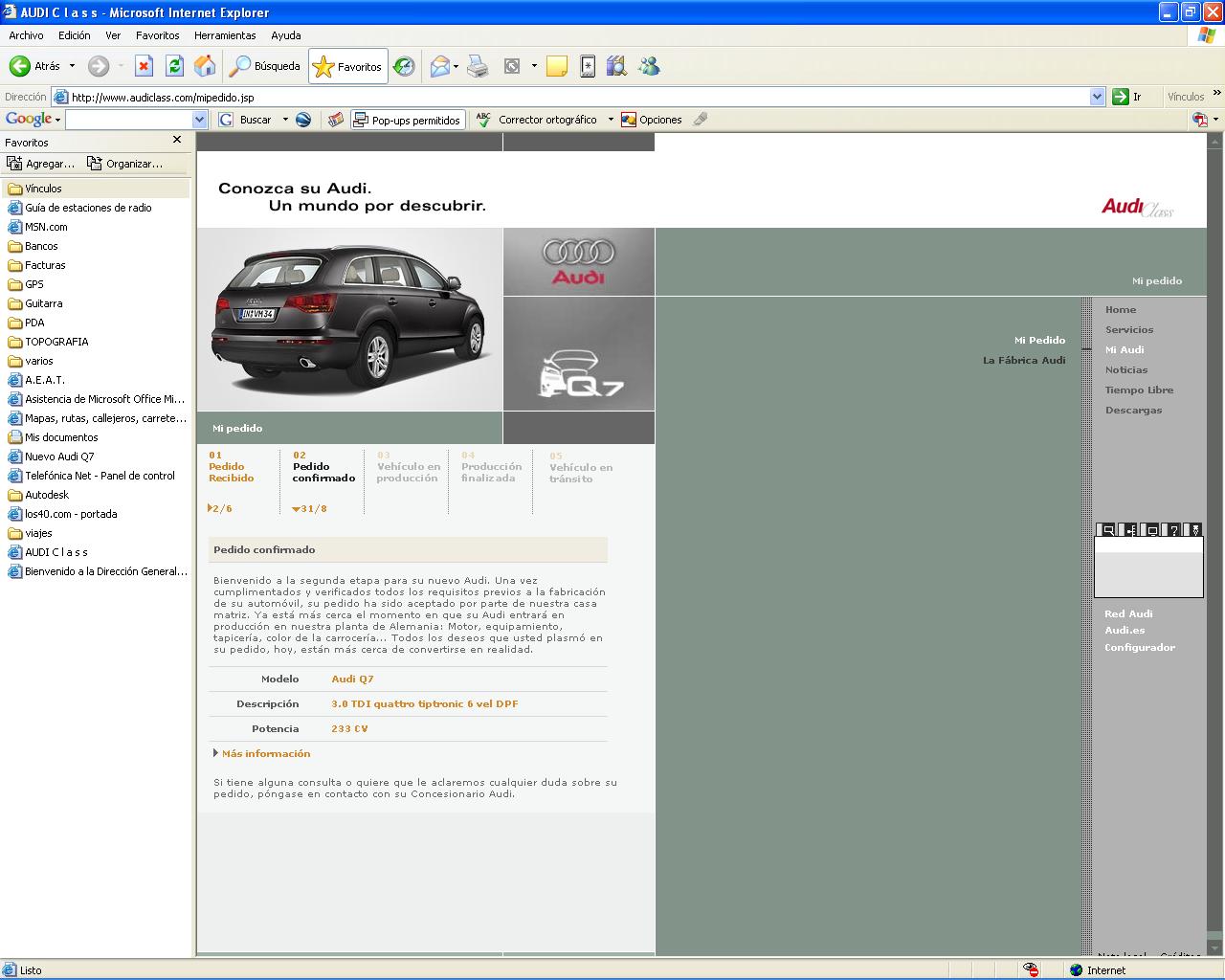Click the Messenger people icon

650,66
